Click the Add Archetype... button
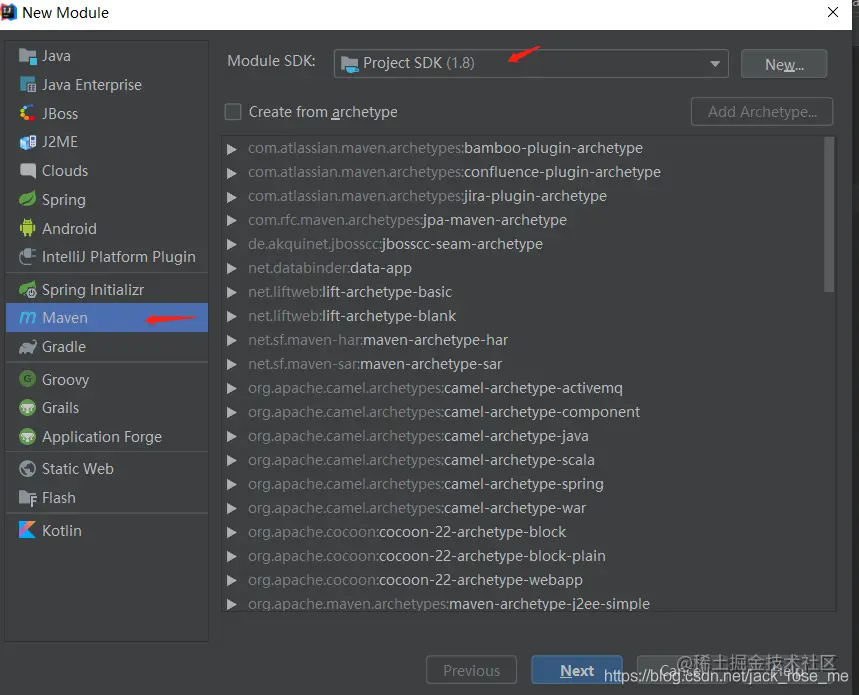Screen dimensions: 859x695 (762, 112)
